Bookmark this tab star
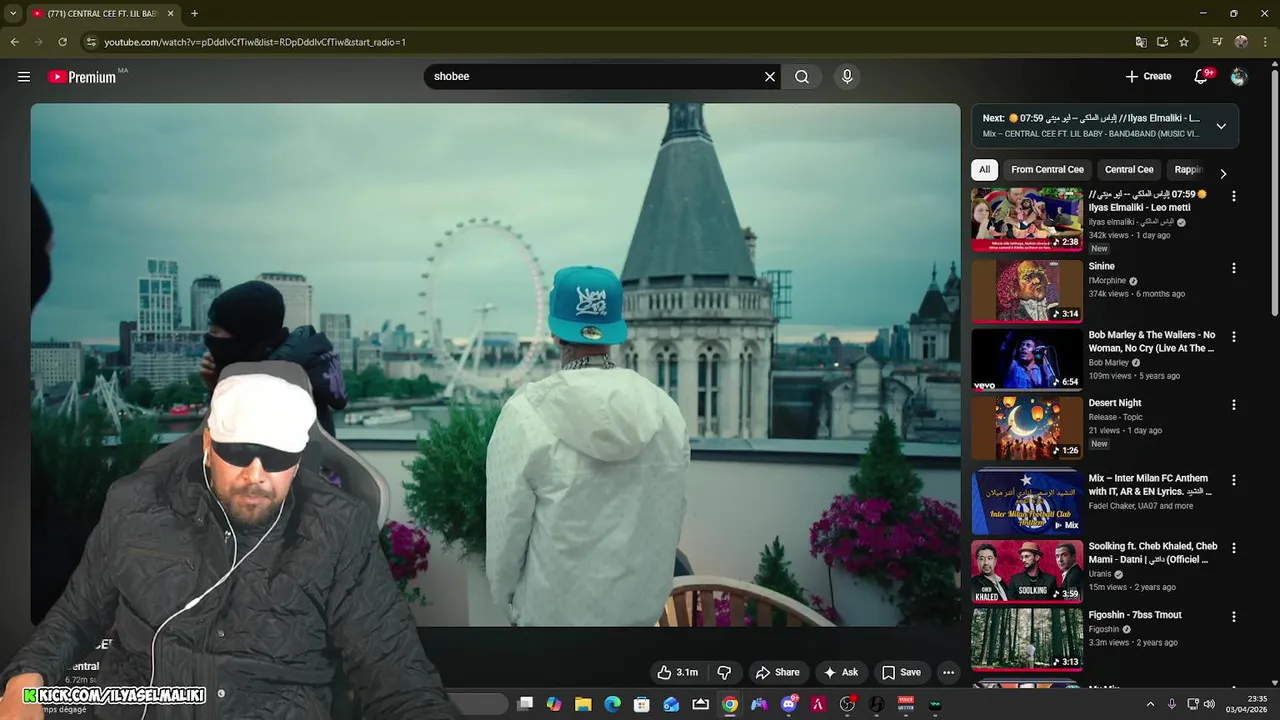This screenshot has width=1280, height=720. pos(1184,42)
